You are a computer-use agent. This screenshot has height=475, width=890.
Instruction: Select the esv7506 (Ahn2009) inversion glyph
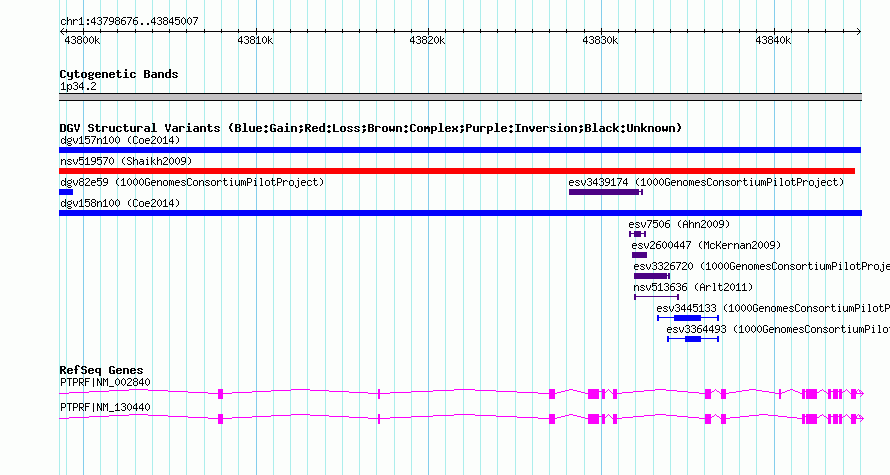[x=637, y=234]
